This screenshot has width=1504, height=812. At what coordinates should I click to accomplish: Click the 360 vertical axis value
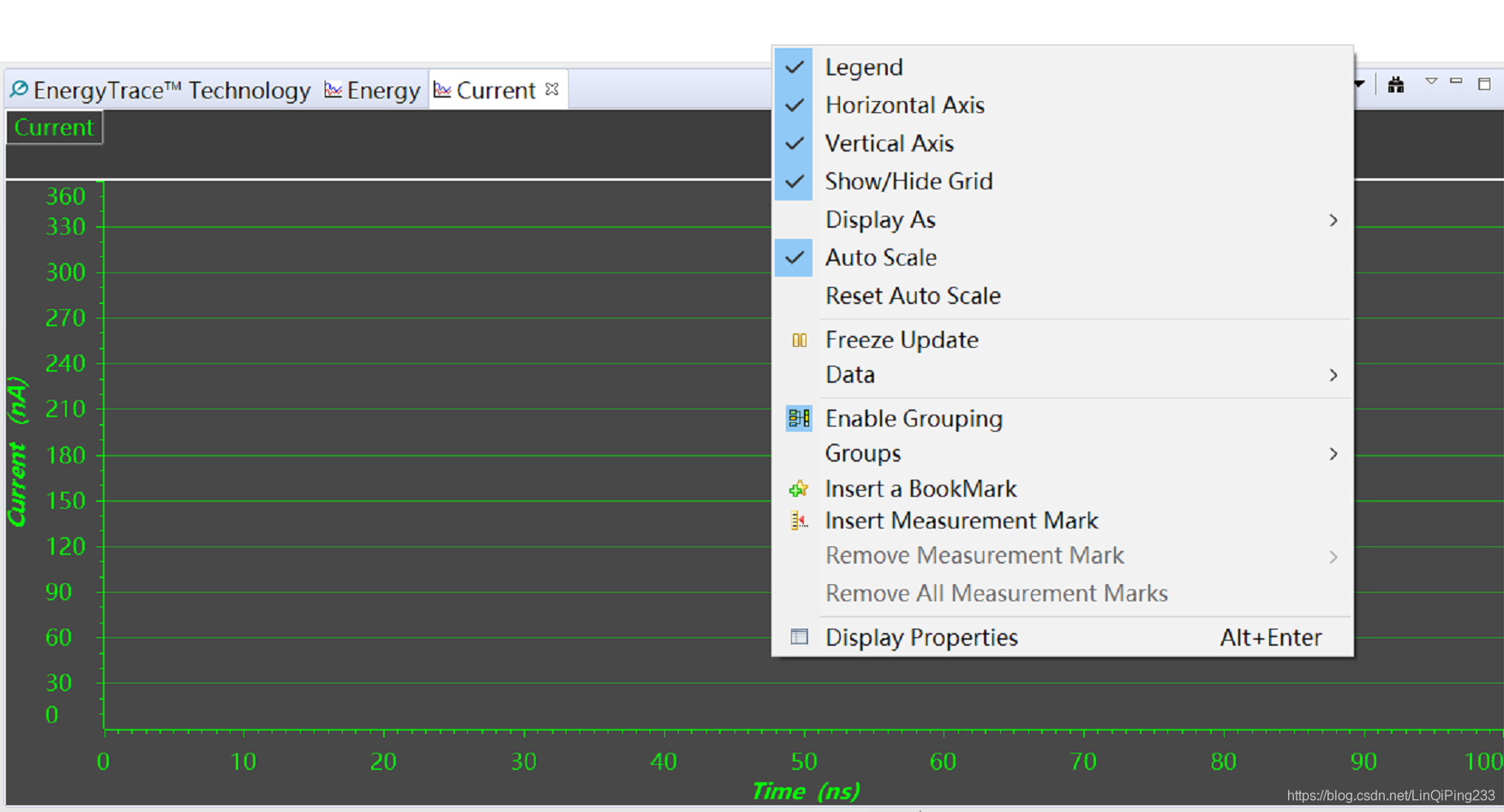coord(66,196)
